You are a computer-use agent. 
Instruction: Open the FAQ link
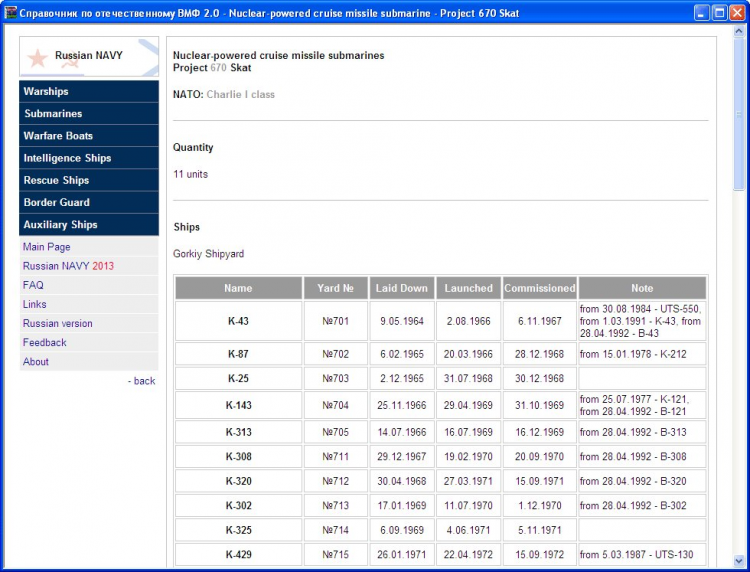33,285
